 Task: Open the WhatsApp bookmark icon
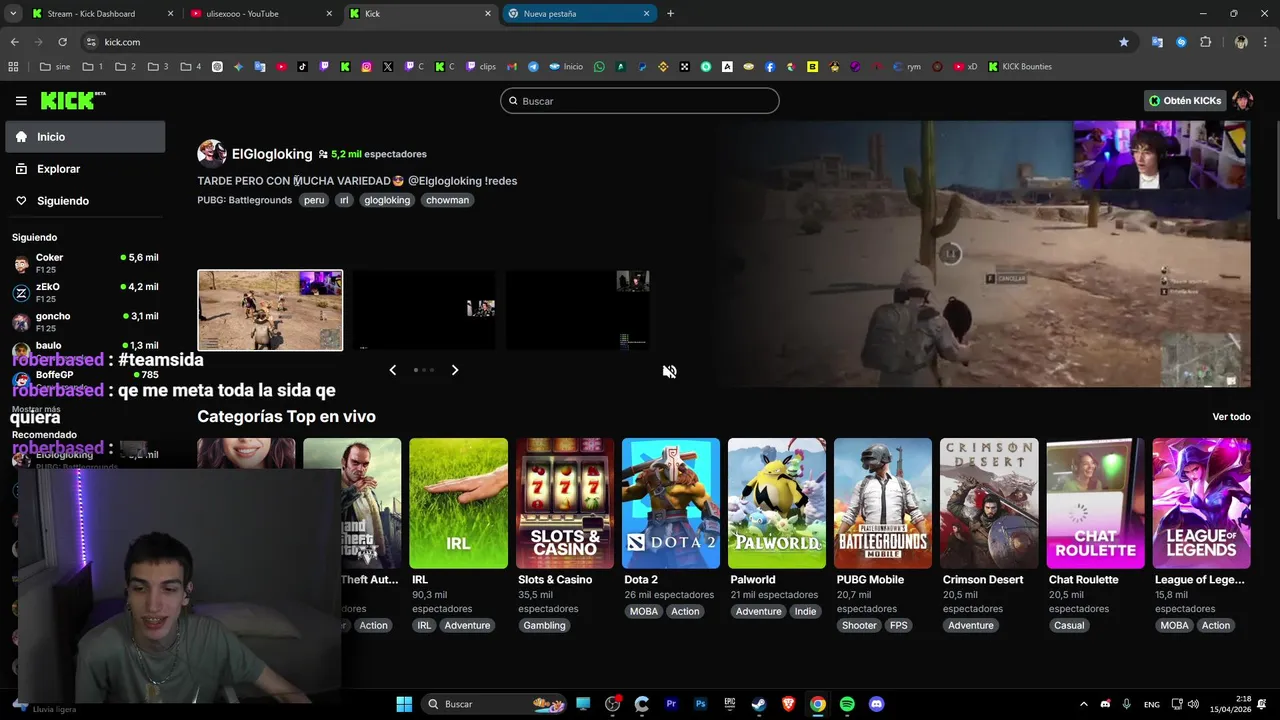click(599, 67)
